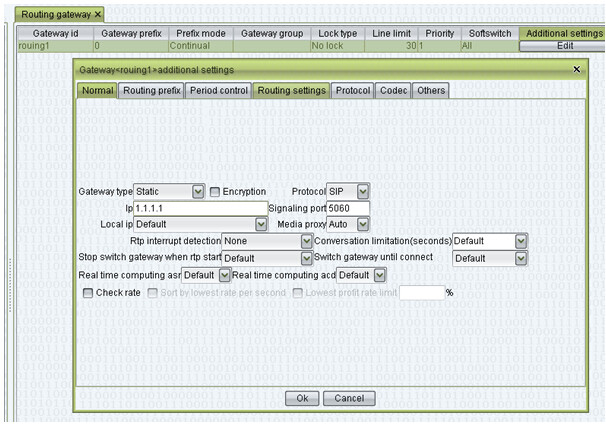Close the Routing gateway tab
The width and height of the screenshot is (606, 425).
[97, 14]
